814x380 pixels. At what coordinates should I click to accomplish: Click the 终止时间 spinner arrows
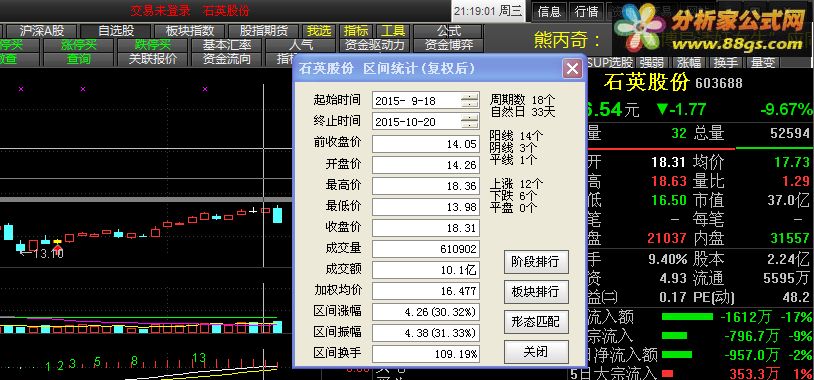pyautogui.click(x=470, y=121)
